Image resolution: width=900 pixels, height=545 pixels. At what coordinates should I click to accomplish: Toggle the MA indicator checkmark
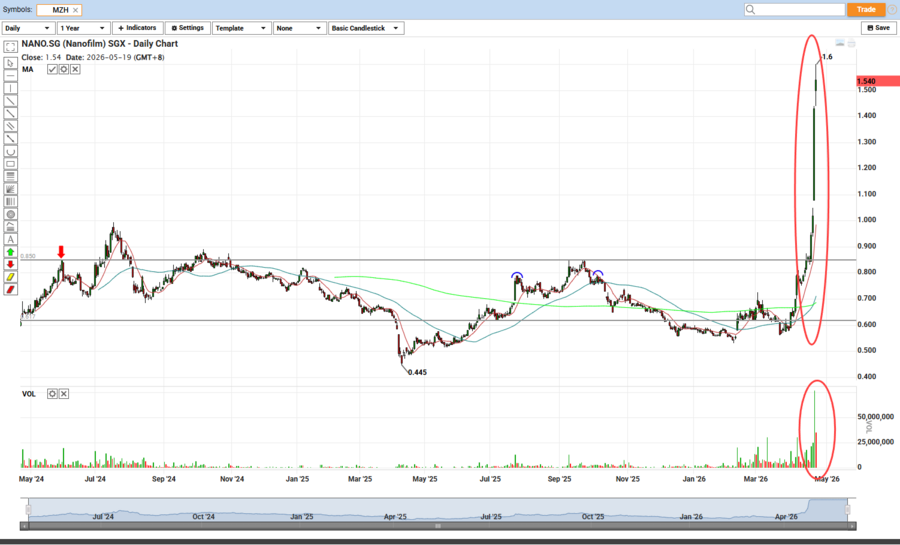click(x=52, y=69)
